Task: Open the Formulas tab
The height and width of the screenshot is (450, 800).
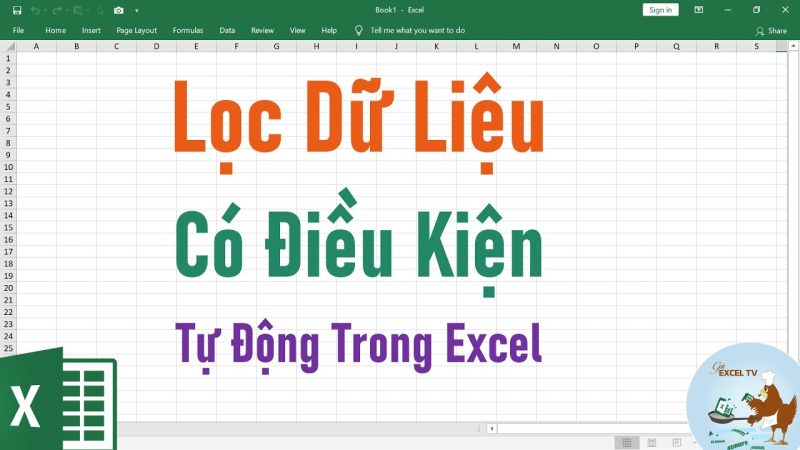Action: point(188,30)
